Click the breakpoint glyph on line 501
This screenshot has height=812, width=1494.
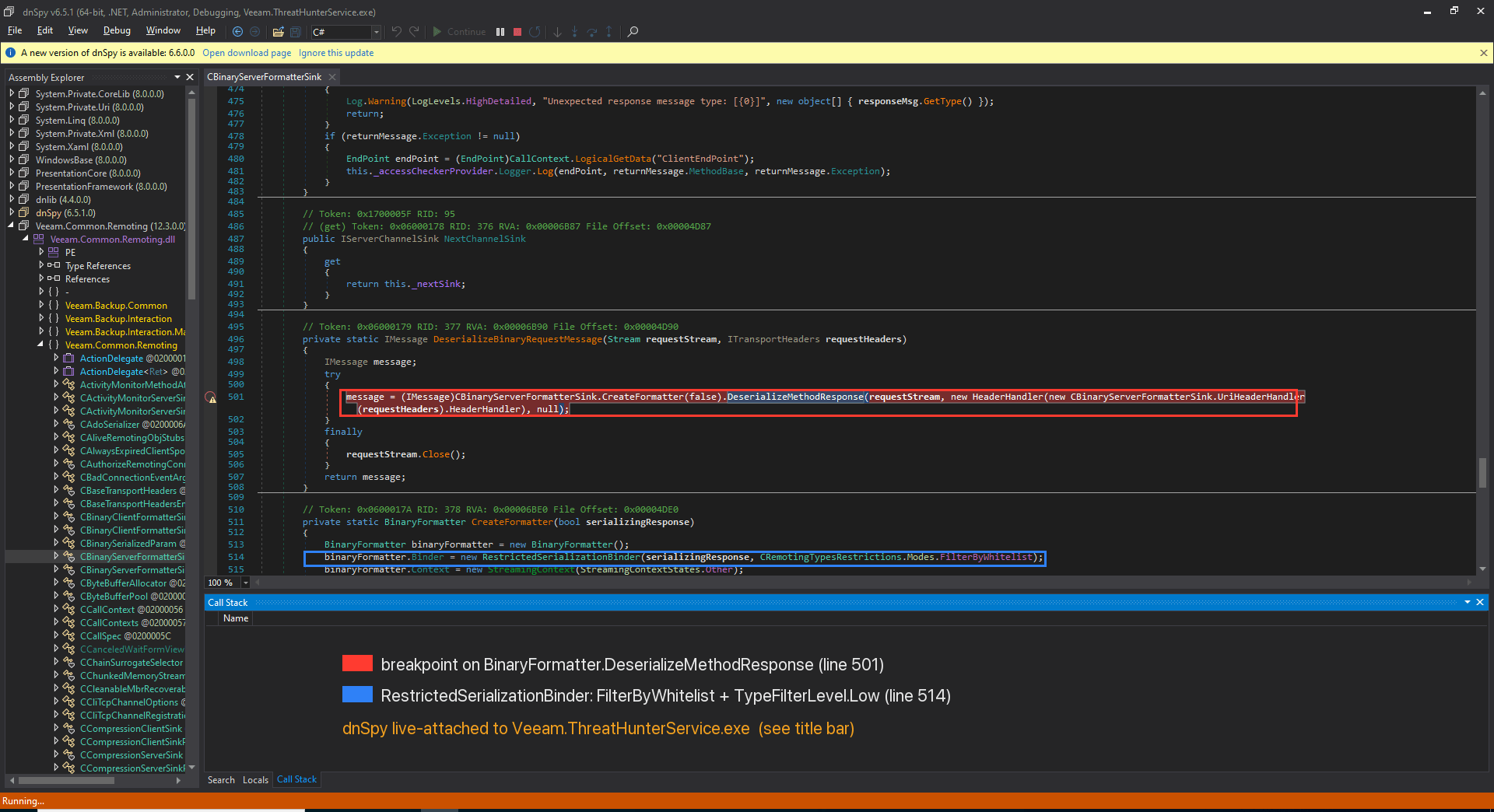click(211, 397)
